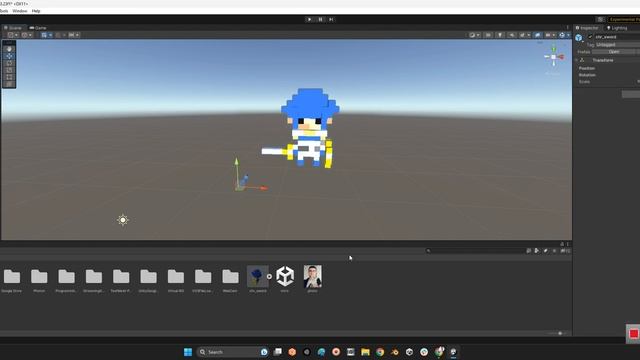Open Google Chrome from taskbar
Image resolution: width=640 pixels, height=360 pixels.
click(x=380, y=352)
